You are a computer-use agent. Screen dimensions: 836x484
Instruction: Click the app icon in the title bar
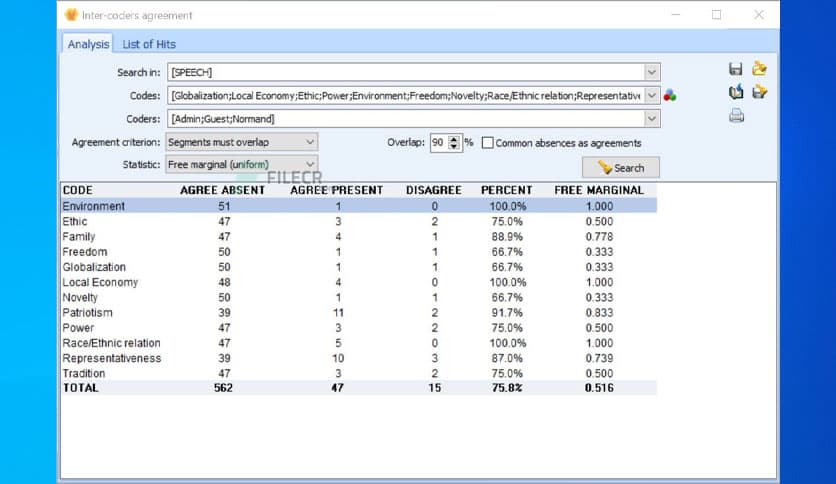click(71, 15)
